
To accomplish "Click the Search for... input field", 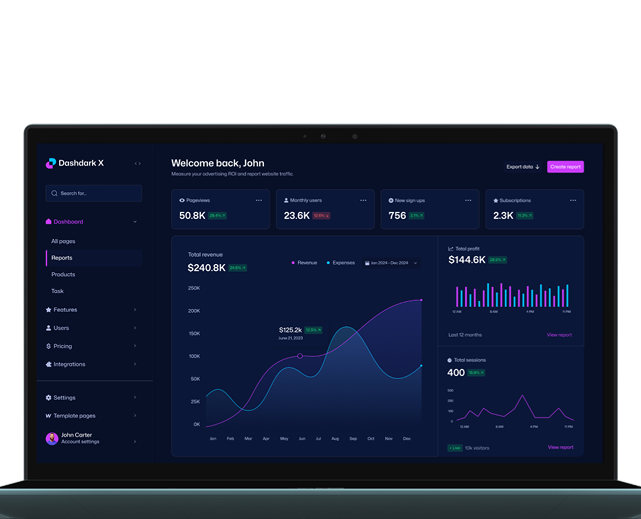I will 94,193.
